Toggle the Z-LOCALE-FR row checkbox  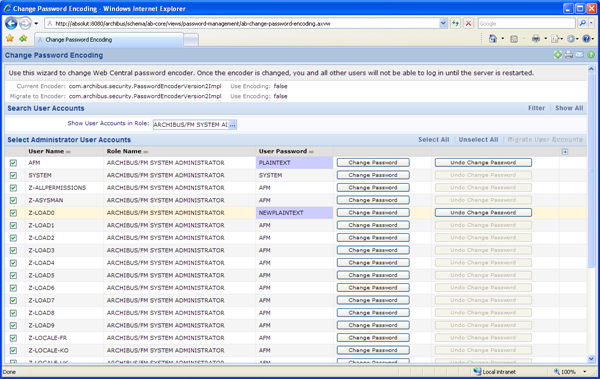coord(13,338)
